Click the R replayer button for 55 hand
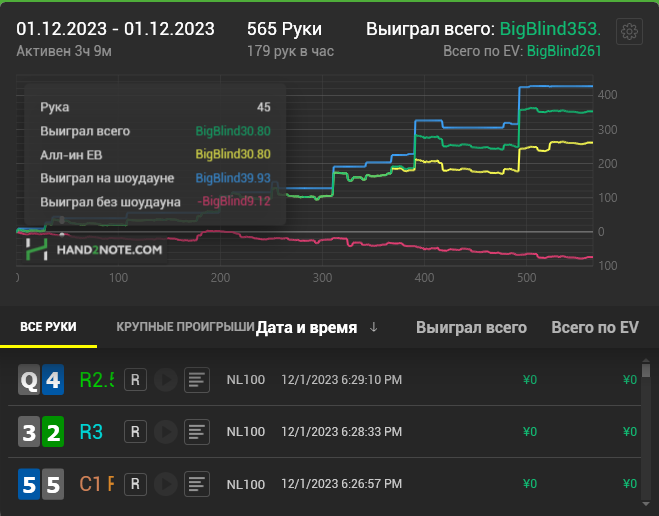Screen dimensions: 659x516 tap(135, 484)
